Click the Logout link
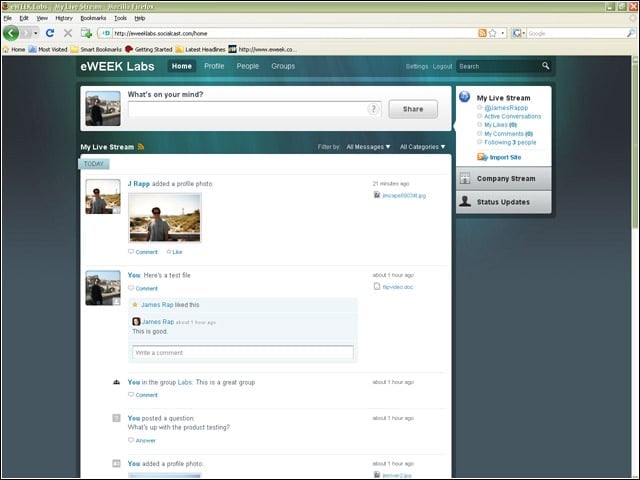The image size is (640, 480). (442, 66)
